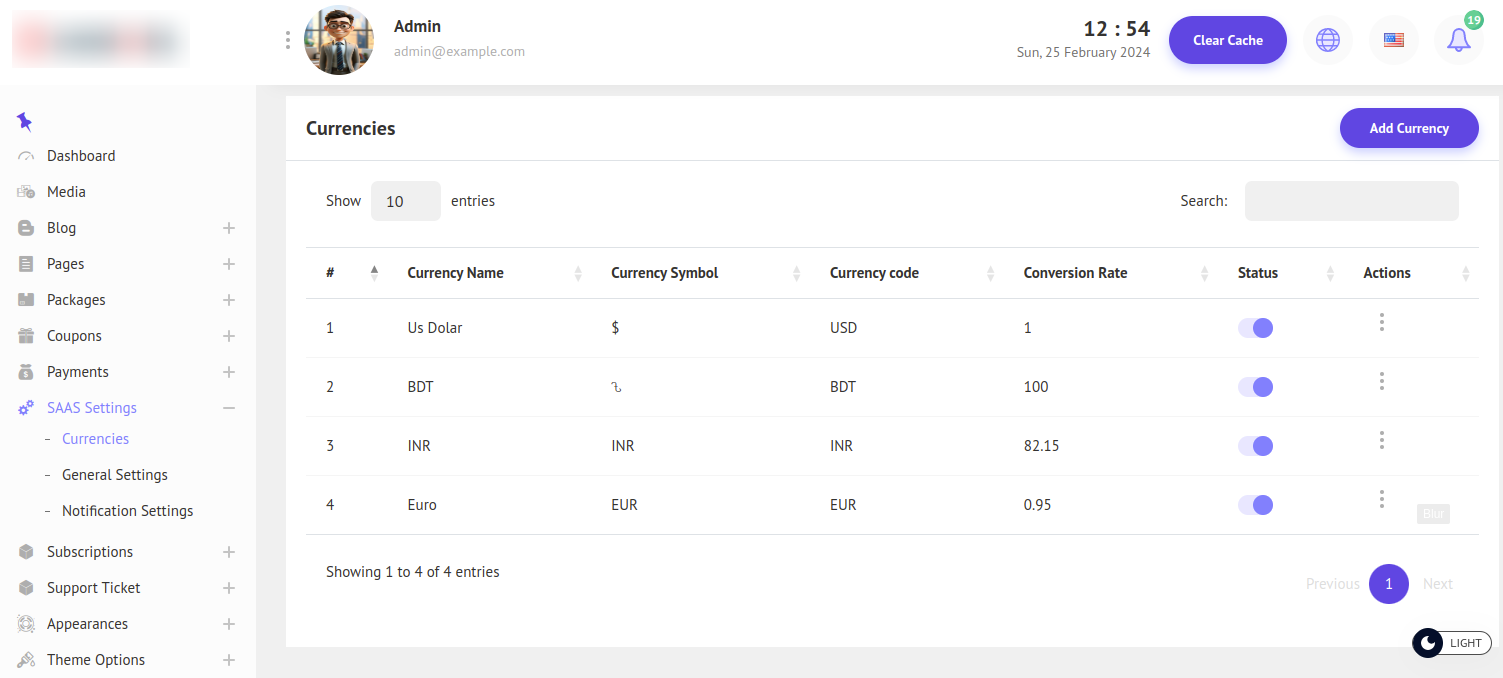Click the notification bell icon
The width and height of the screenshot is (1503, 678).
pyautogui.click(x=1458, y=41)
